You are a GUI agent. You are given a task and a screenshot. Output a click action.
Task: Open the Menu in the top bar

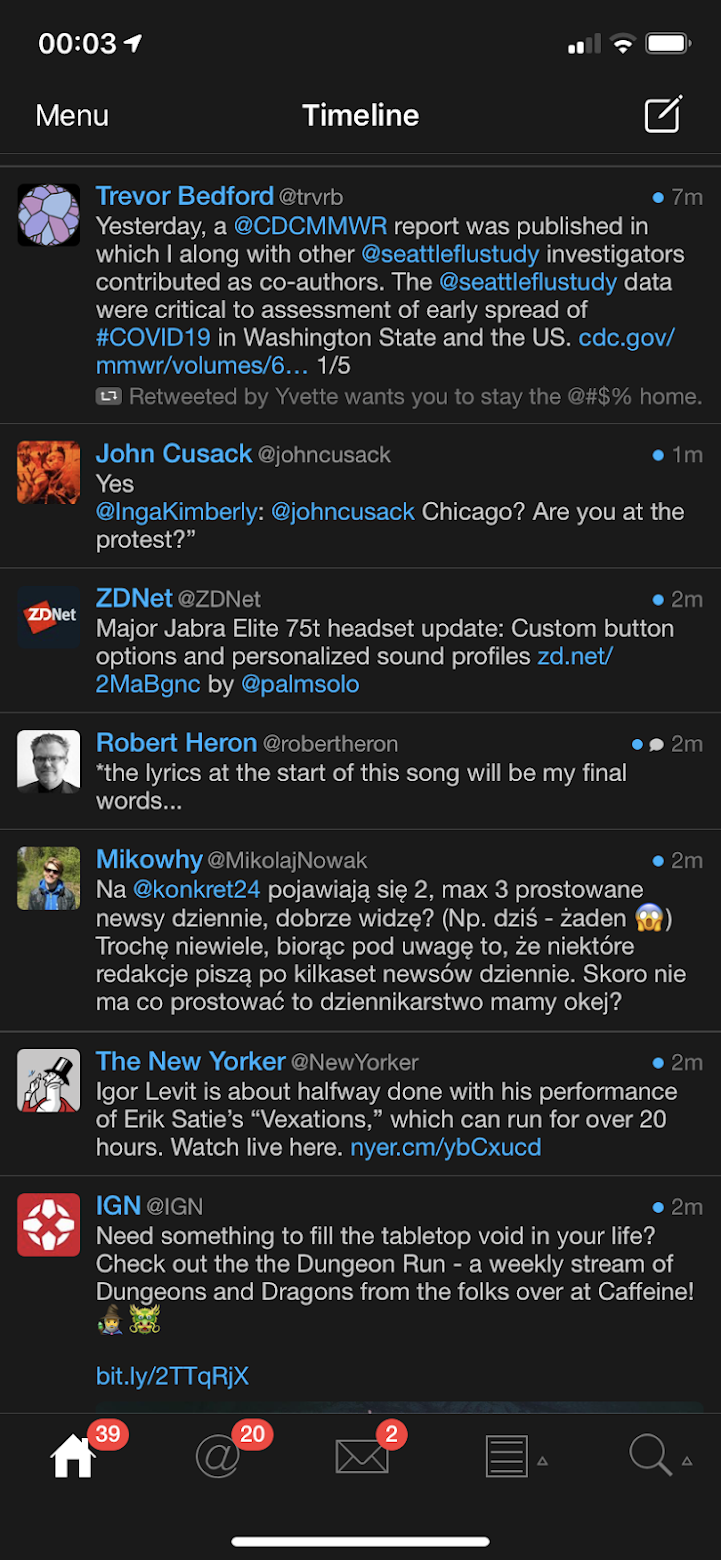click(x=72, y=115)
